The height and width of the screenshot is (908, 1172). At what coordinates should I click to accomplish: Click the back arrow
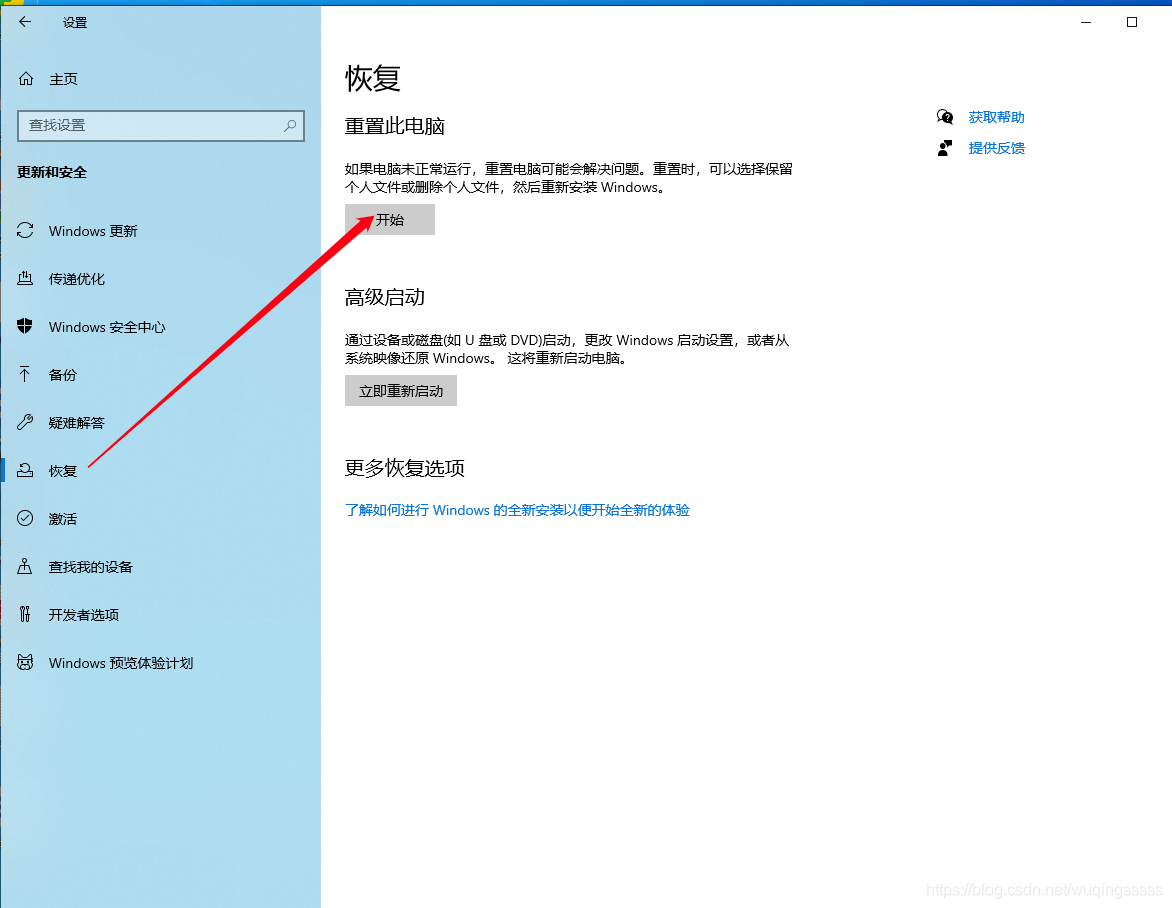click(x=24, y=21)
